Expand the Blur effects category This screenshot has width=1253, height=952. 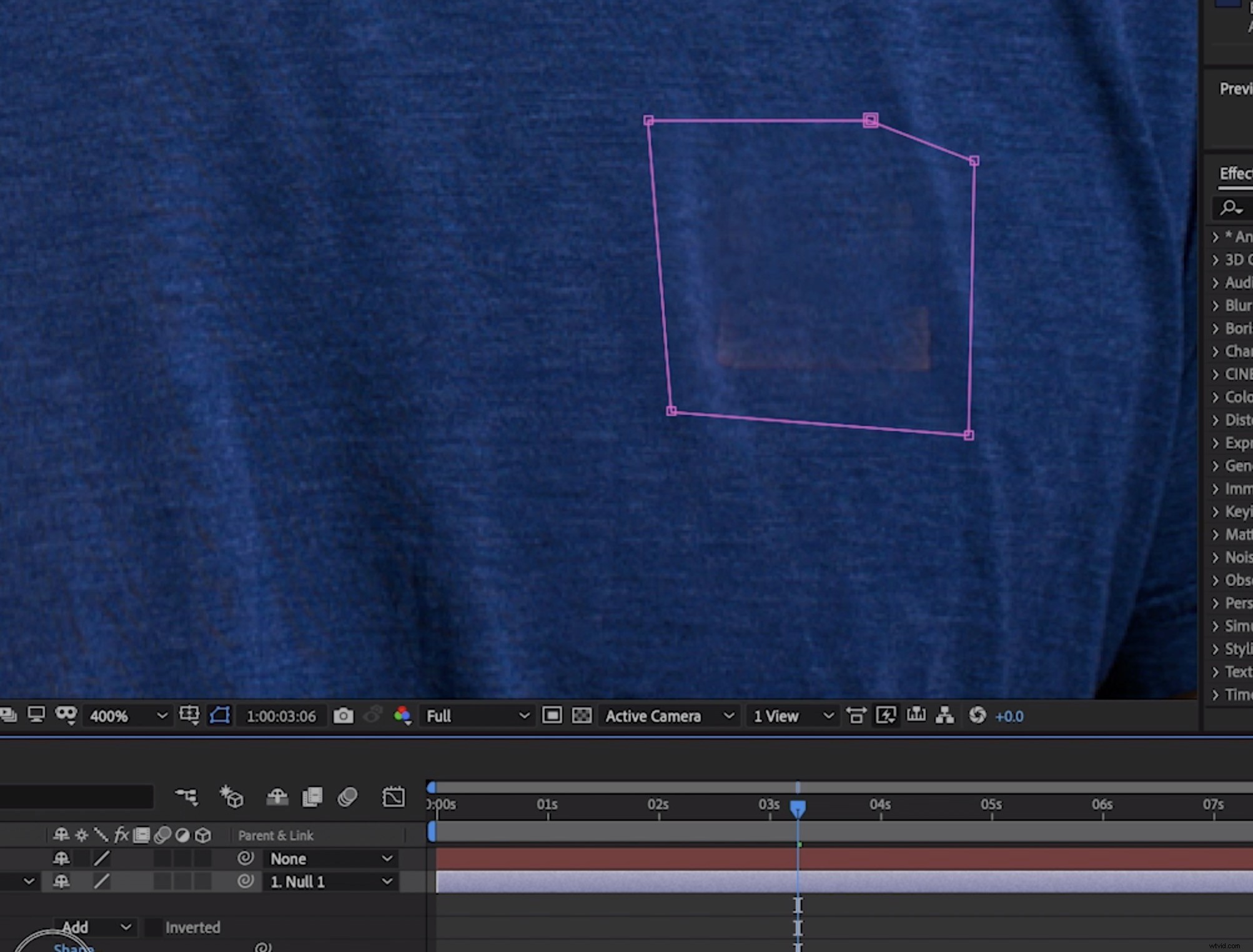pos(1234,305)
